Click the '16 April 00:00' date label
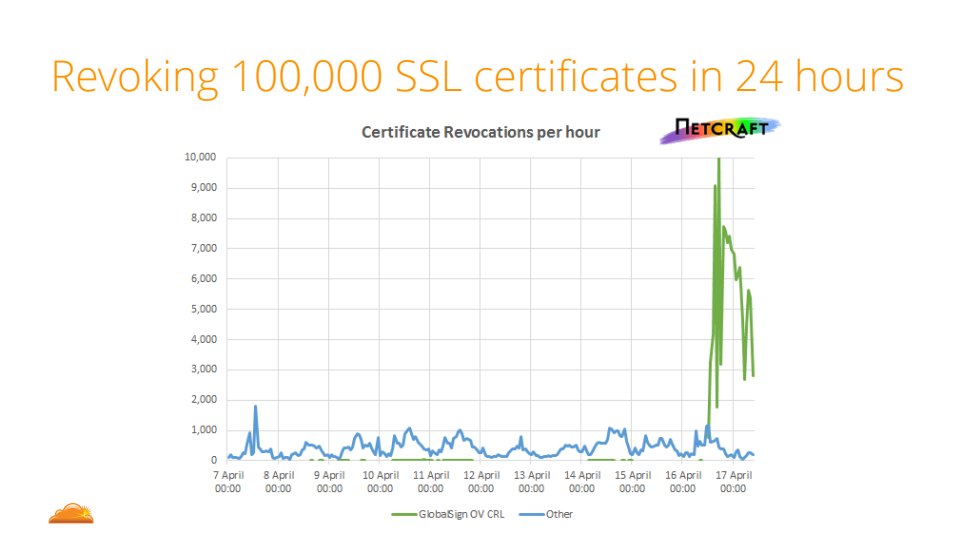 click(683, 482)
